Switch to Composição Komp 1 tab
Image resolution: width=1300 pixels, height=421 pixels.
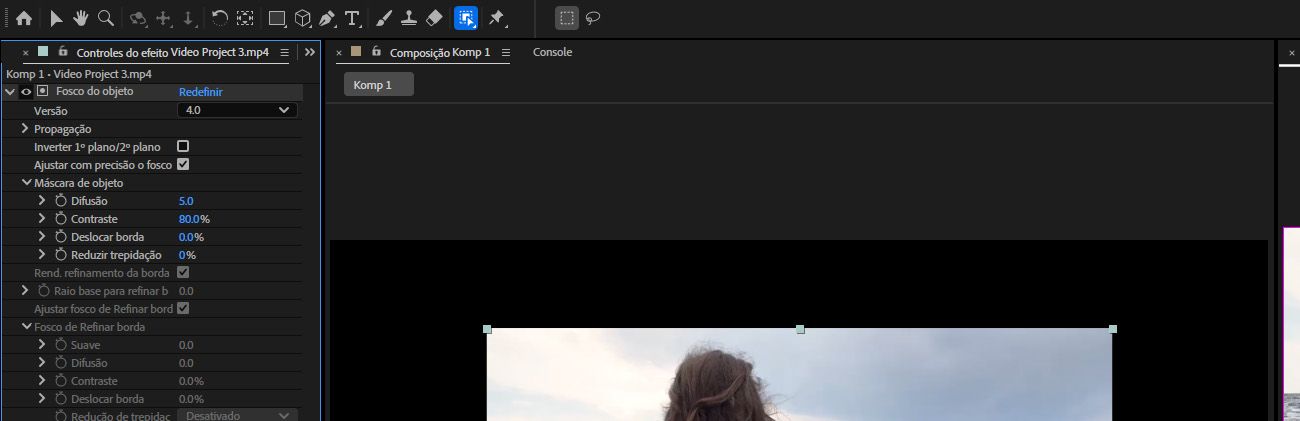tap(440, 52)
